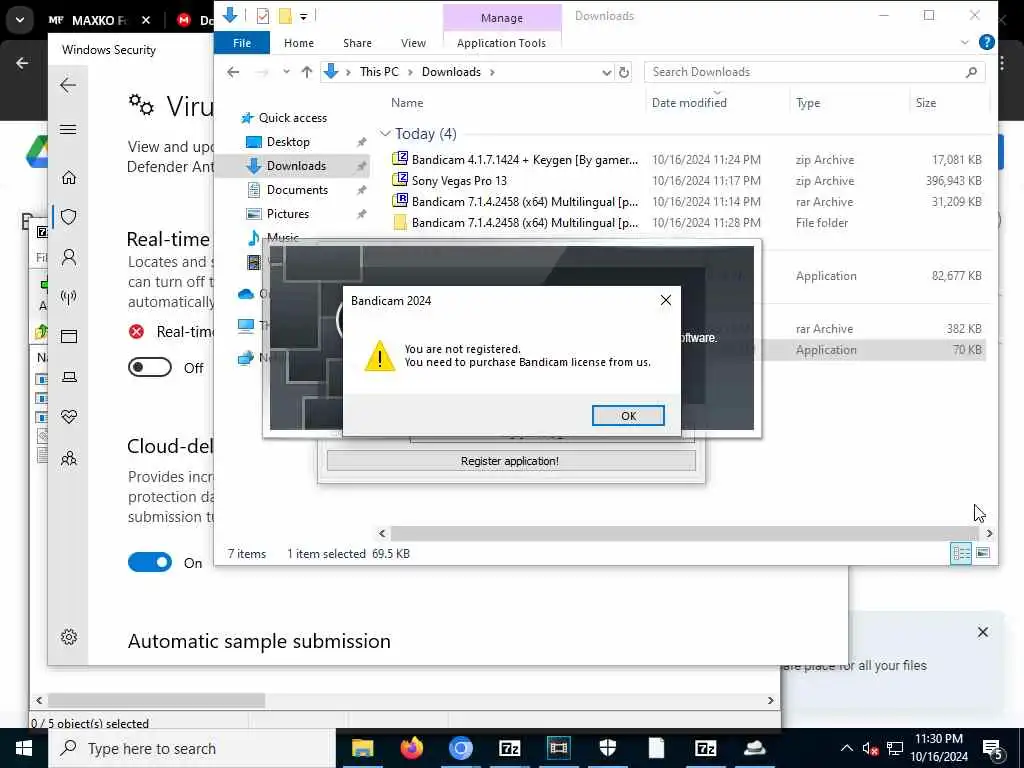Open Windows Security shield on taskbar
This screenshot has width=1024, height=768.
point(607,748)
